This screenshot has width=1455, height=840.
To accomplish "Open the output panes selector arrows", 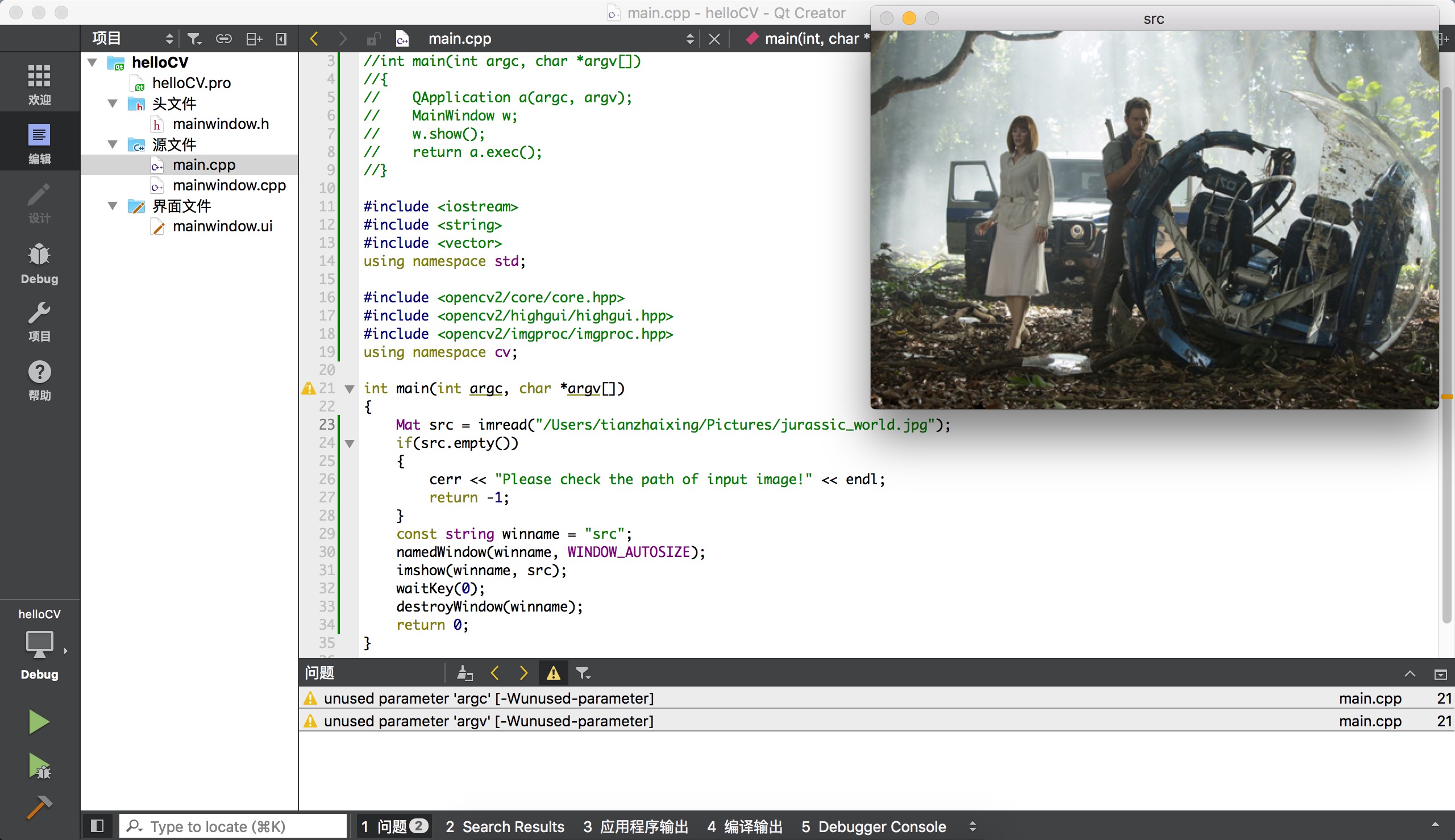I will (x=972, y=826).
